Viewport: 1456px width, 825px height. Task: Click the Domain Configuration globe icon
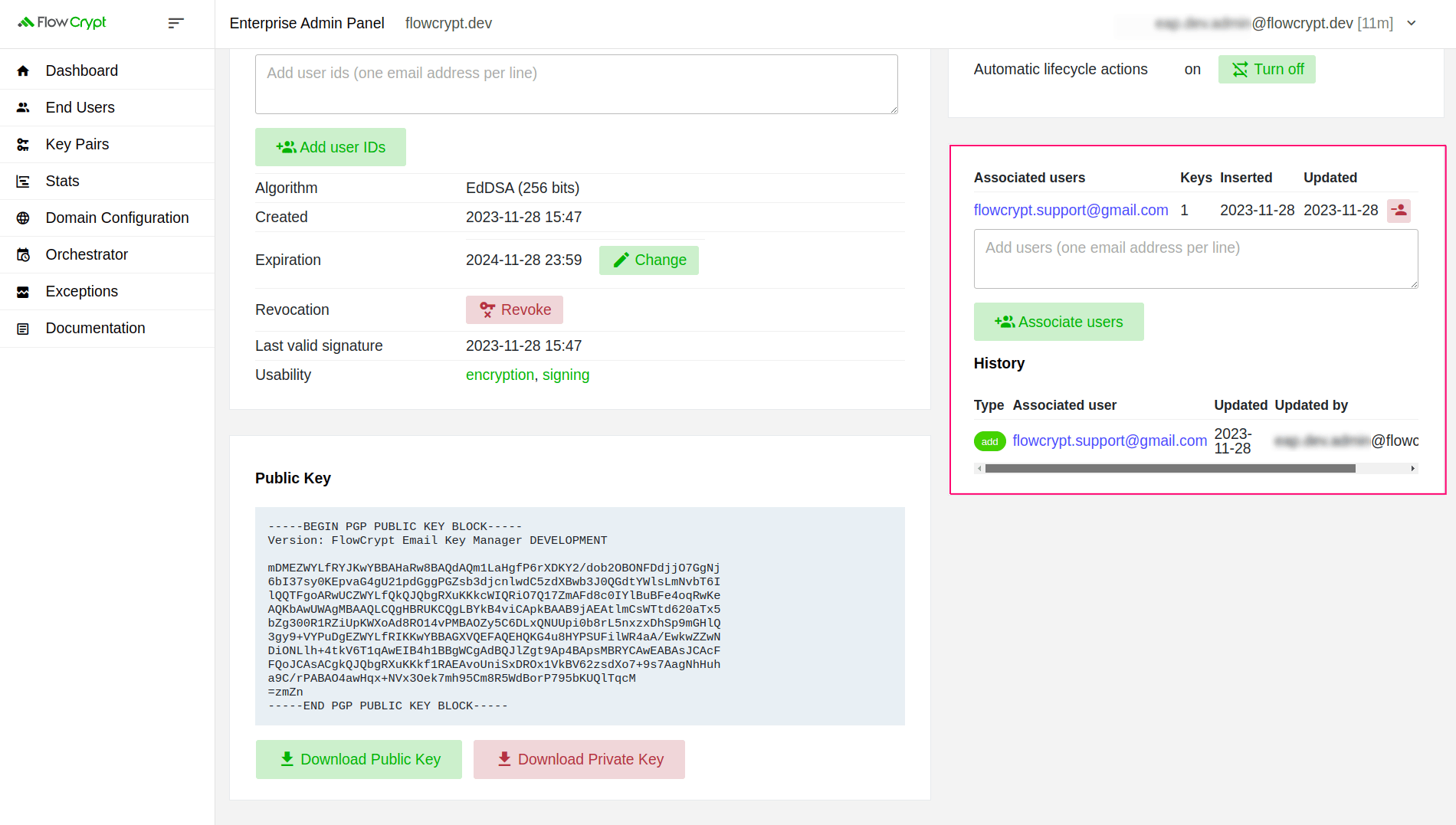[23, 218]
